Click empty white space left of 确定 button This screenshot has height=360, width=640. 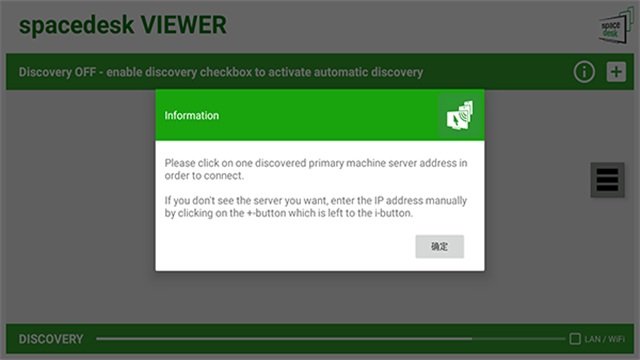tap(286, 247)
